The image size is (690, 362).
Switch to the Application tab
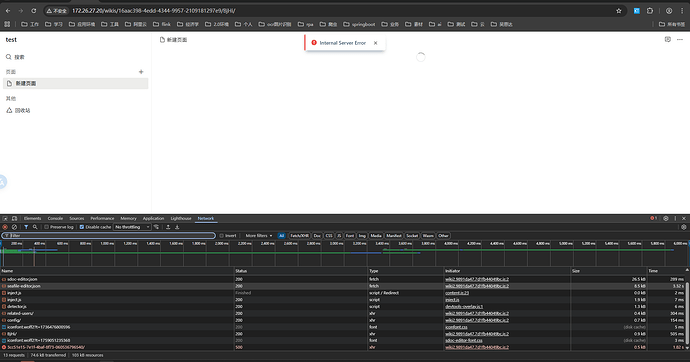(153, 218)
